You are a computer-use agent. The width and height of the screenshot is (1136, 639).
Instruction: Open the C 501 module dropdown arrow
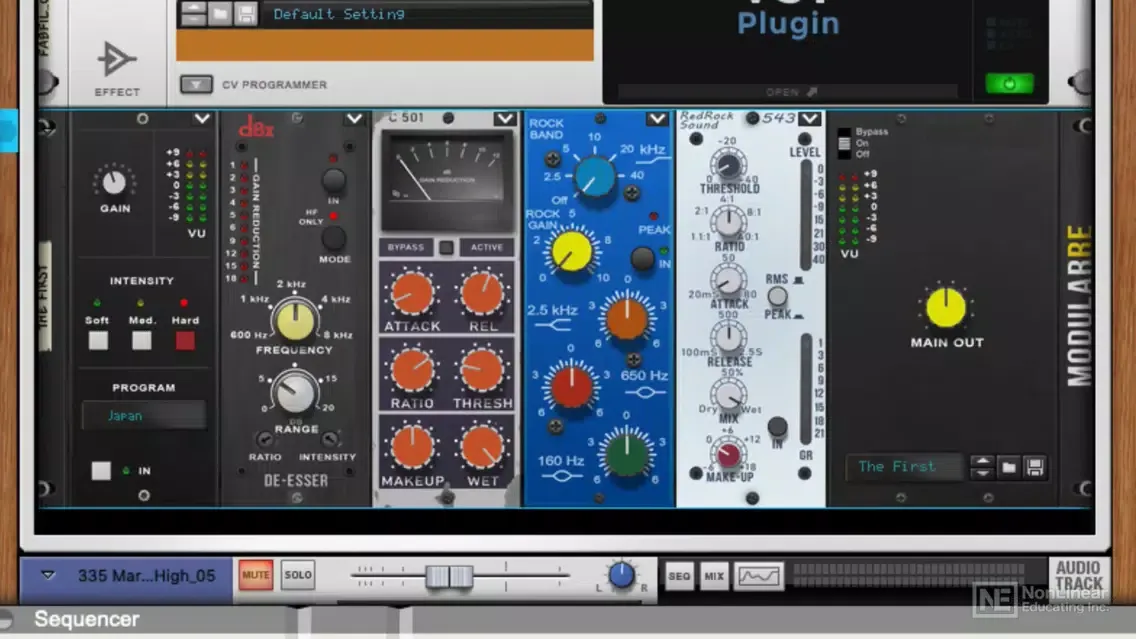tap(505, 118)
